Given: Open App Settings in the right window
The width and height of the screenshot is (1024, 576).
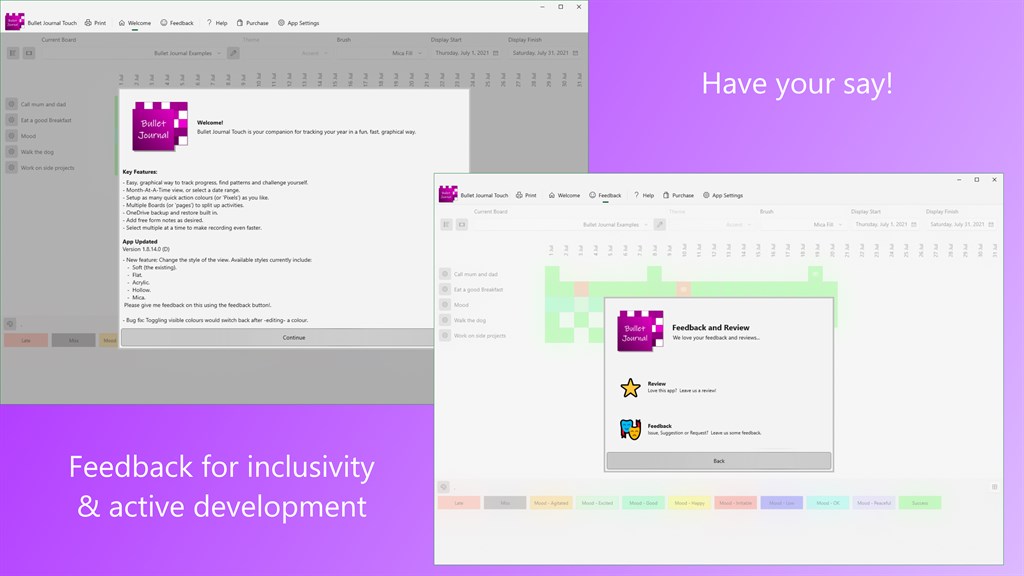Looking at the screenshot, I should [724, 195].
